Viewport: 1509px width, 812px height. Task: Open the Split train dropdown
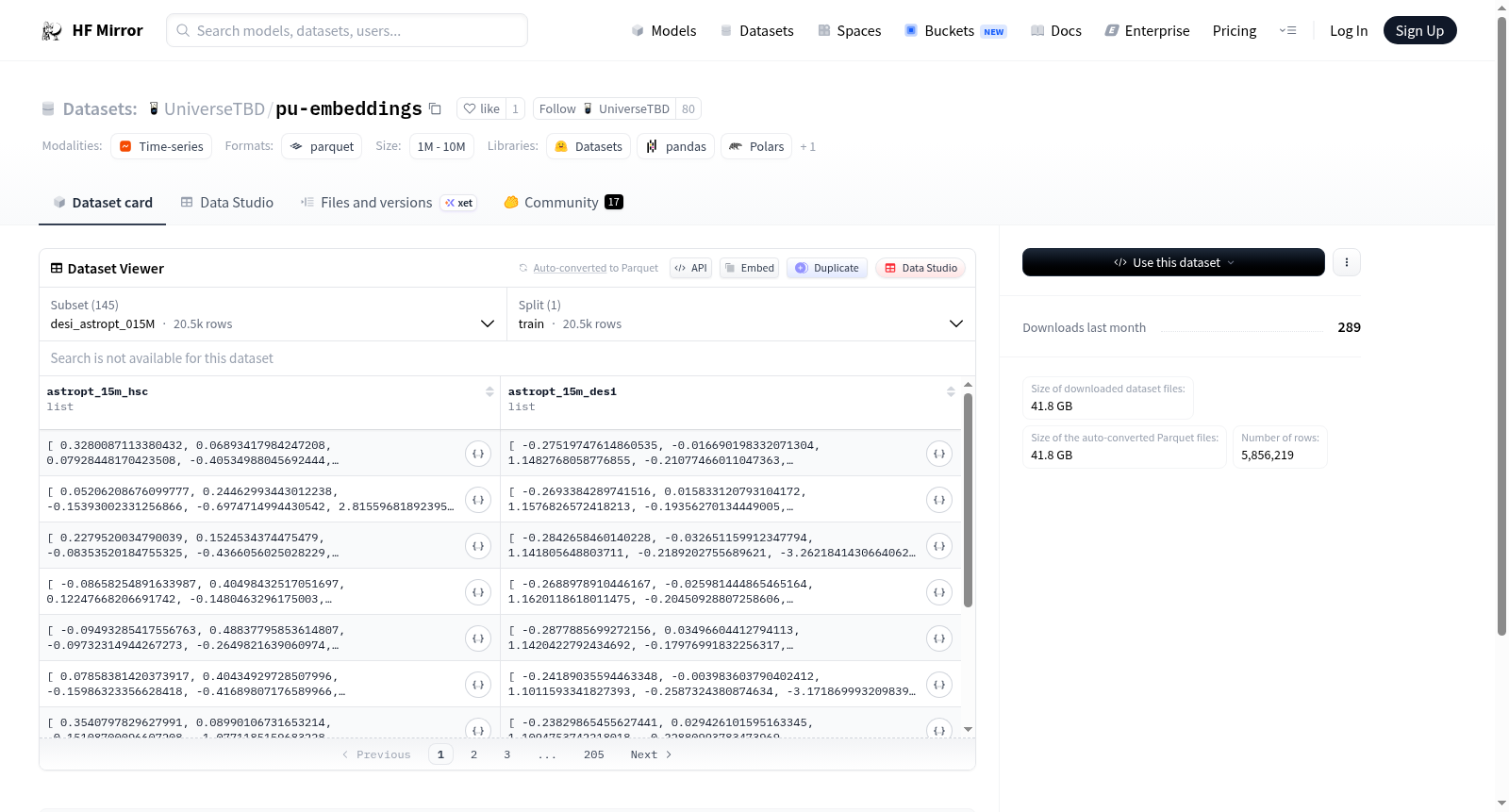coord(740,314)
